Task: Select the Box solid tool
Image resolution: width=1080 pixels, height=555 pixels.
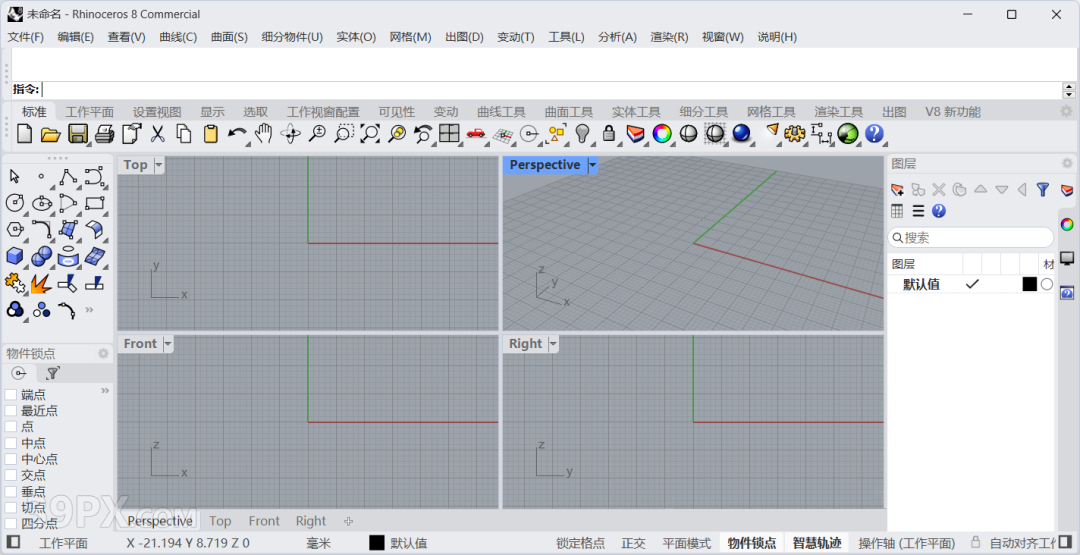Action: point(14,256)
